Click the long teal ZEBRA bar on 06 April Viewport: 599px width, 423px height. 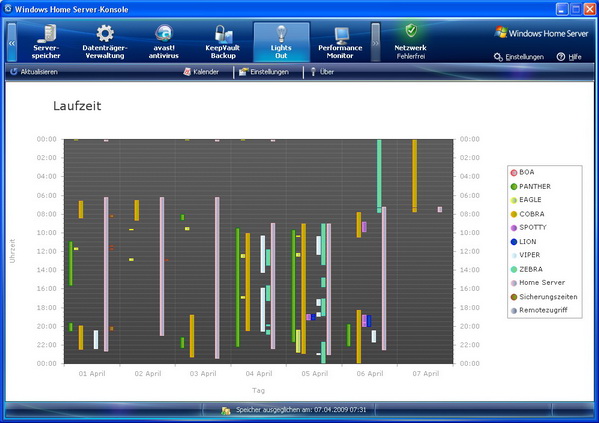[x=379, y=176]
